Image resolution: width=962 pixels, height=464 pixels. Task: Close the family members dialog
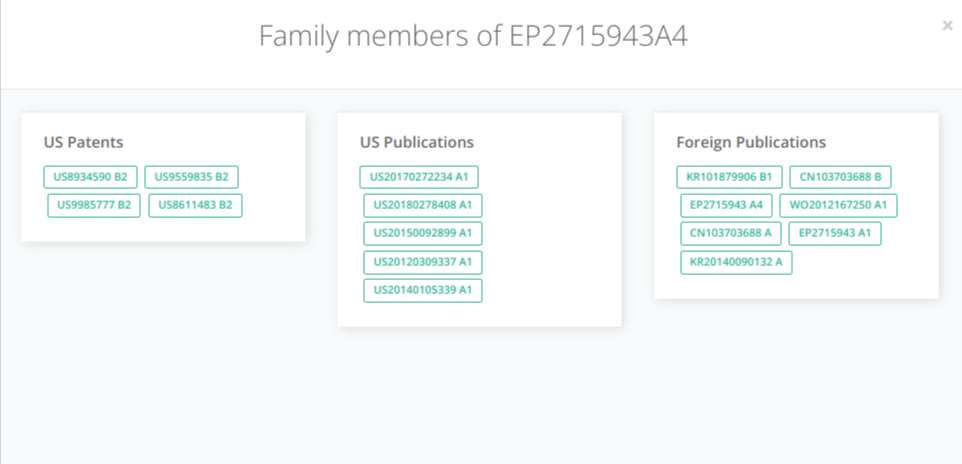point(947,26)
